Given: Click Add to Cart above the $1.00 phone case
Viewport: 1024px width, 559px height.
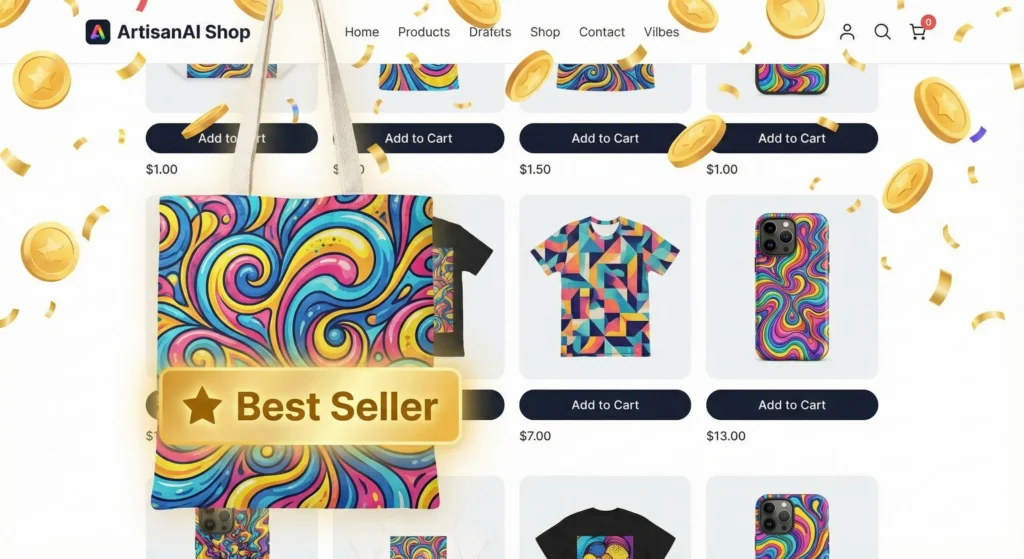Looking at the screenshot, I should pyautogui.click(x=792, y=138).
